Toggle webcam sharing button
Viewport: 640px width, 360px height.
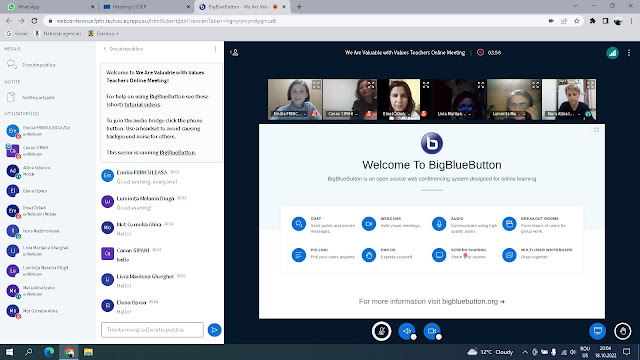pyautogui.click(x=432, y=331)
